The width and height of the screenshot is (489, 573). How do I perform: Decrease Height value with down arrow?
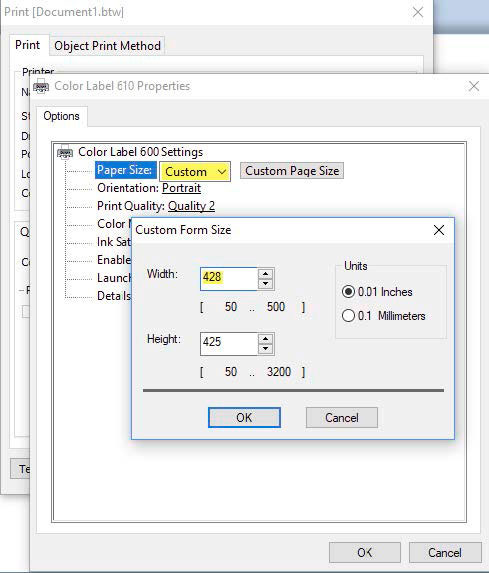[265, 349]
